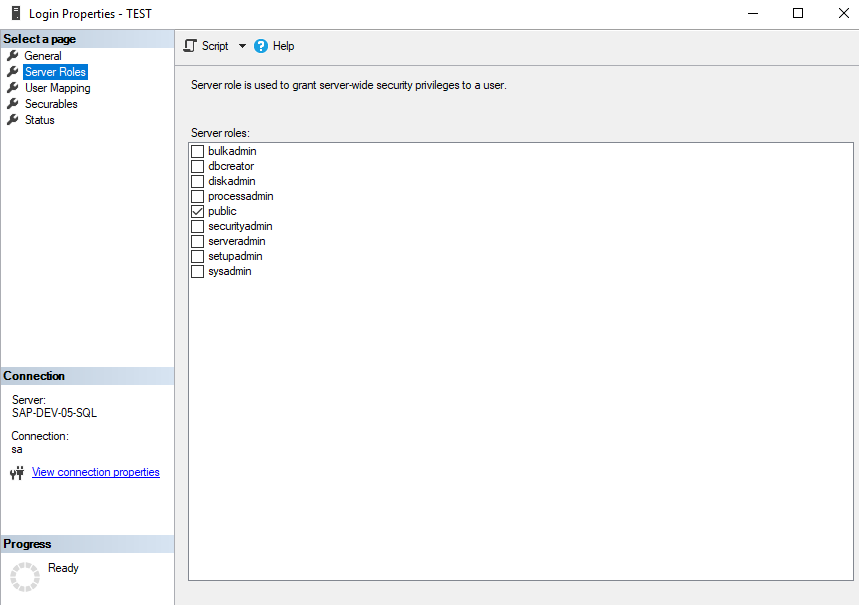Click wrench icon beside General page

tap(13, 56)
